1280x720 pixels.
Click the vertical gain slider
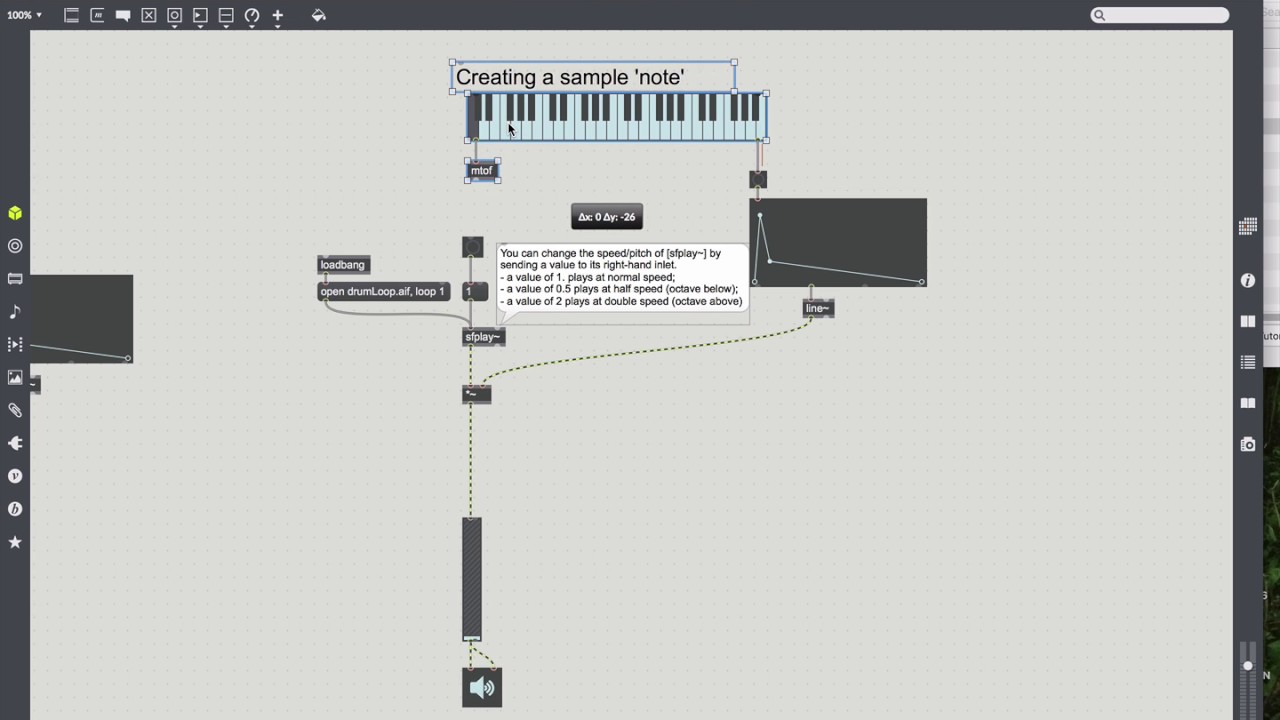[x=472, y=579]
